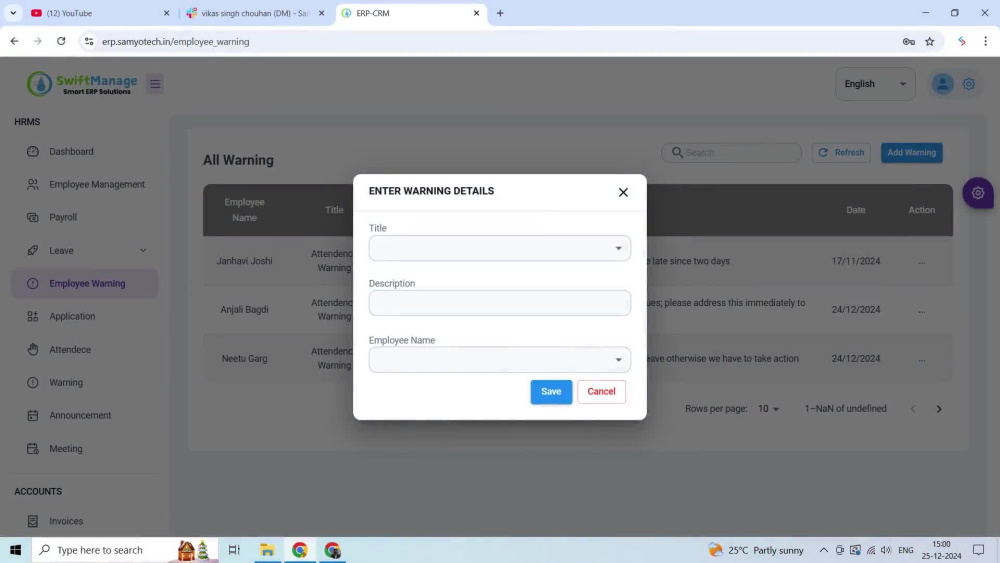The image size is (1000, 563).
Task: Select Employee Warning menu item
Action: tap(84, 284)
